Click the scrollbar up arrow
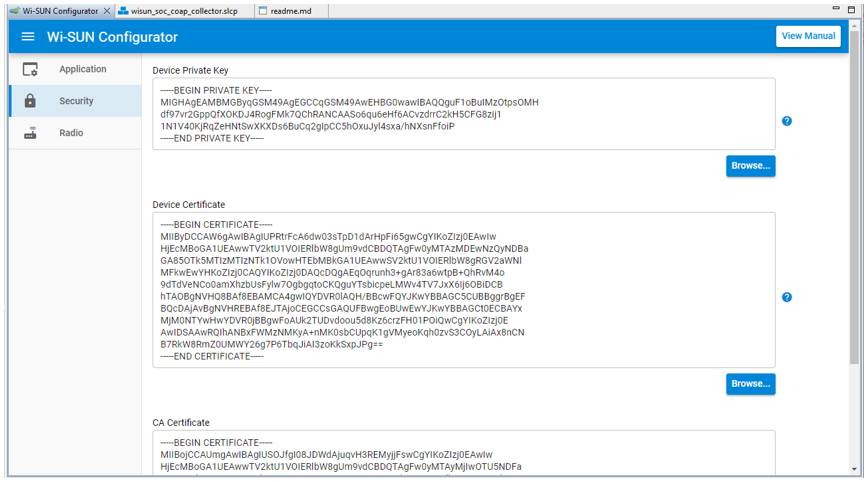 pyautogui.click(x=855, y=27)
